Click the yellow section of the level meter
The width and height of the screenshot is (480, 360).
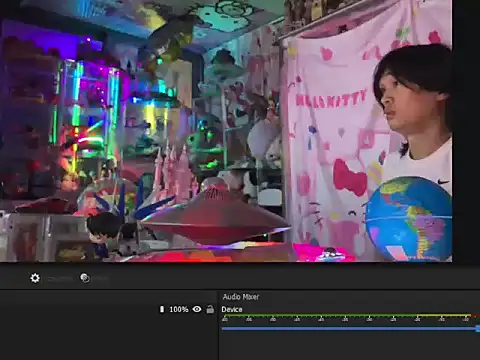(443, 315)
